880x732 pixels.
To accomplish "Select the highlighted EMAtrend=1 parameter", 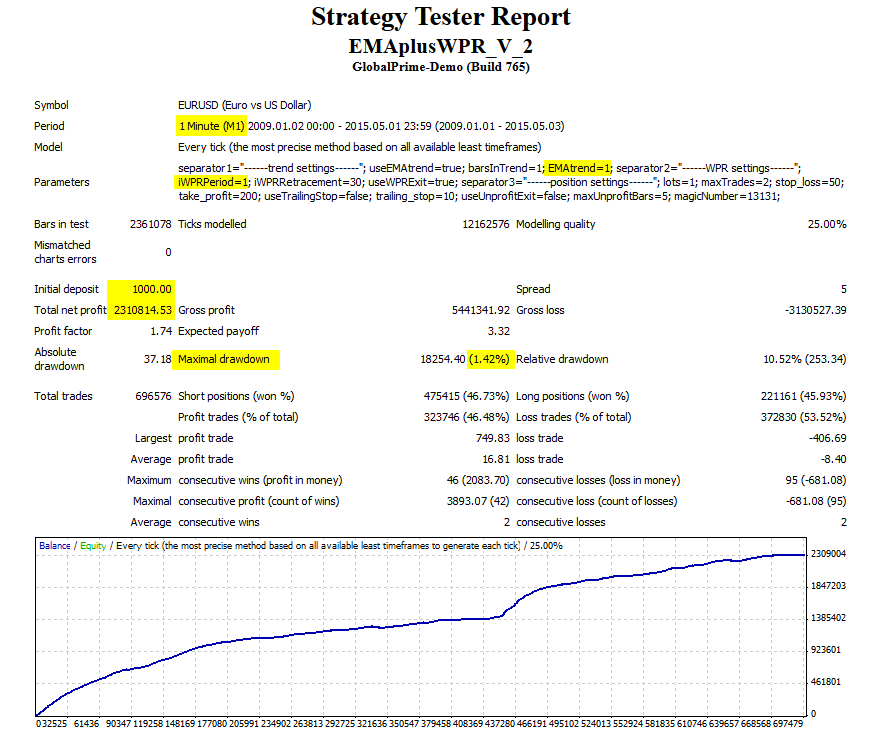I will click(576, 170).
